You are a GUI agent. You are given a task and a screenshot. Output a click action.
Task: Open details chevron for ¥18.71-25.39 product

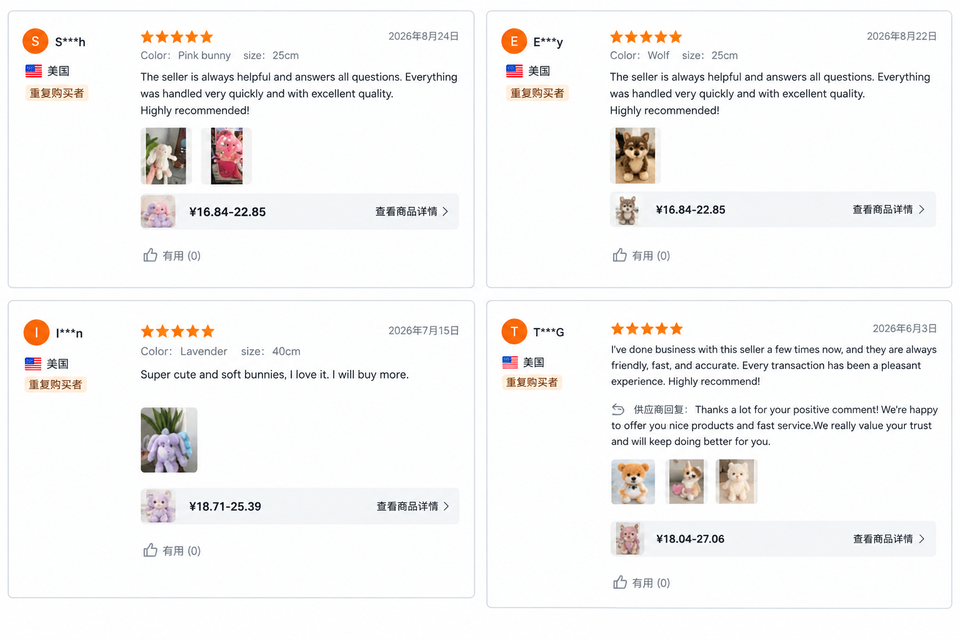[446, 506]
